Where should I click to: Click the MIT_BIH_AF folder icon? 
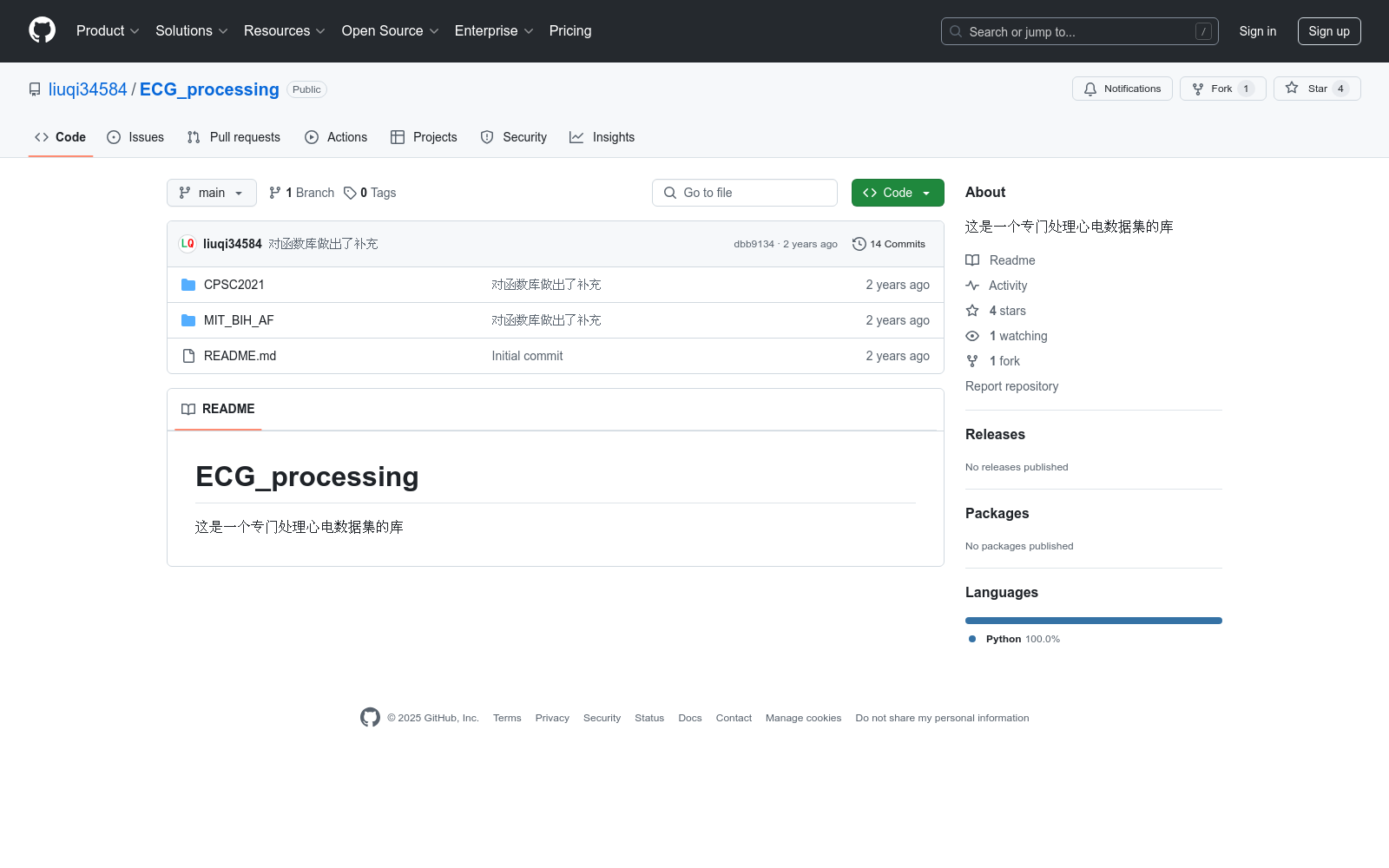[188, 320]
